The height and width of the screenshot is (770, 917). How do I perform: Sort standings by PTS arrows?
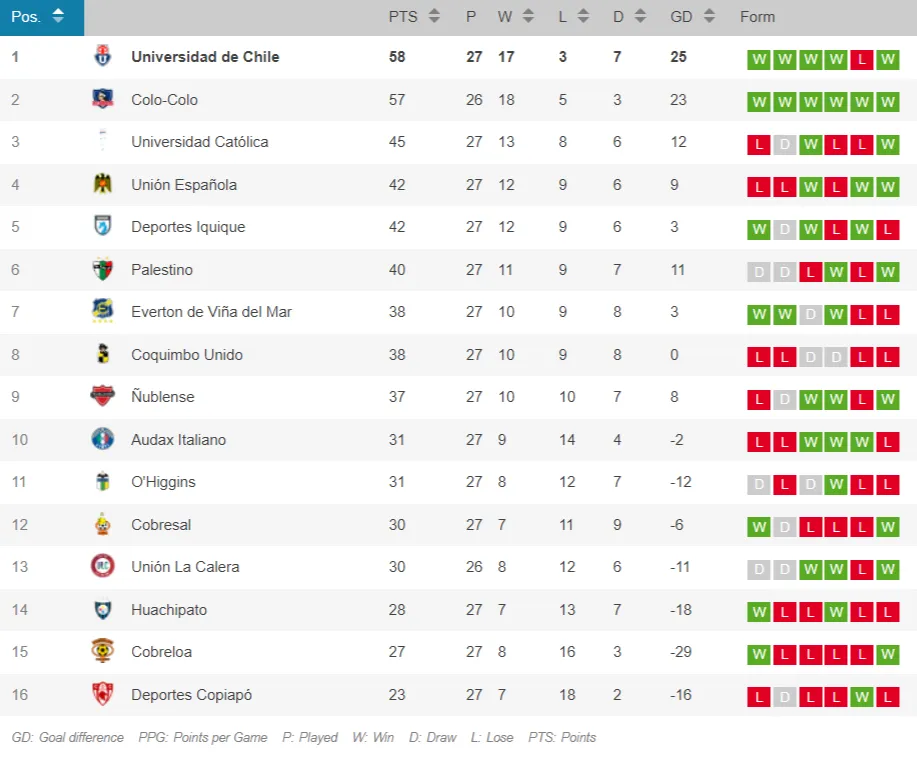tap(434, 16)
